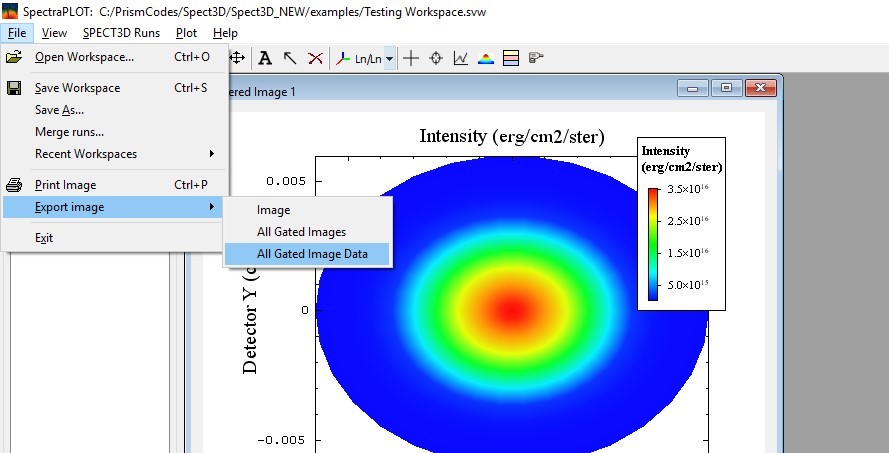This screenshot has height=453, width=889.
Task: Click the line graph lineout icon
Action: point(461,58)
